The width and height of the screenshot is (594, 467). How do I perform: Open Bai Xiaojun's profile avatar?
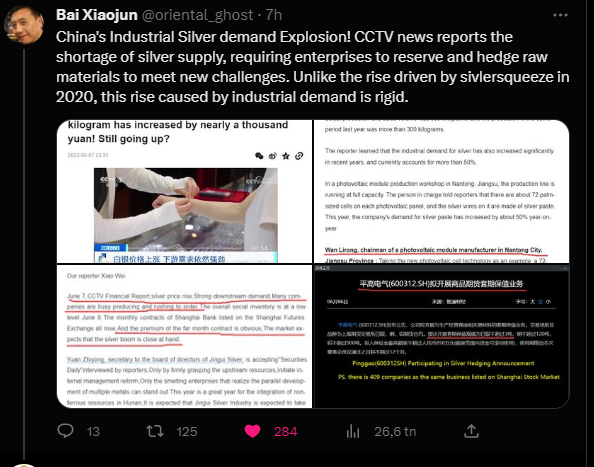(x=23, y=25)
